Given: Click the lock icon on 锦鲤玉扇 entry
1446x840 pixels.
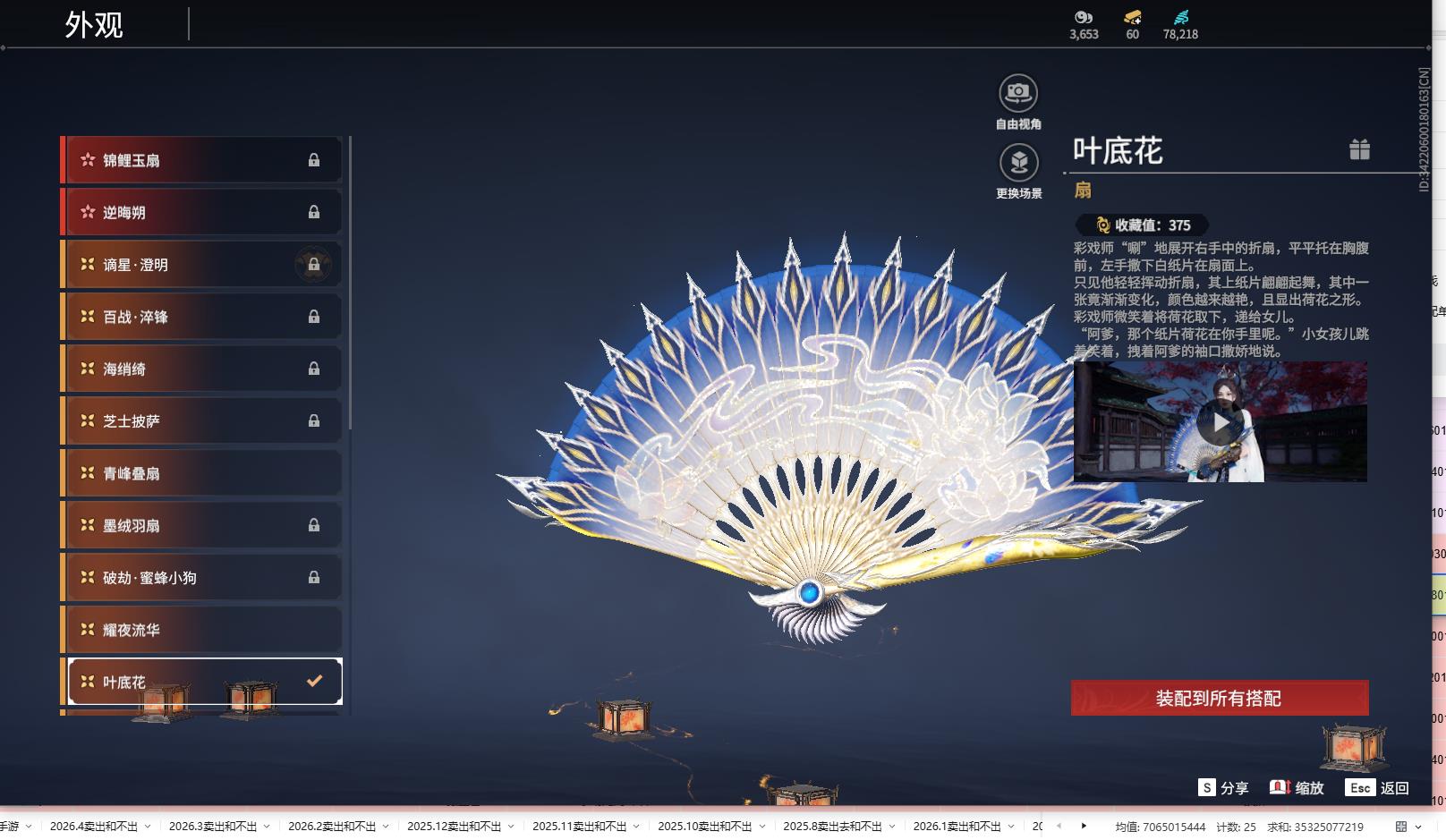Looking at the screenshot, I should tap(313, 159).
